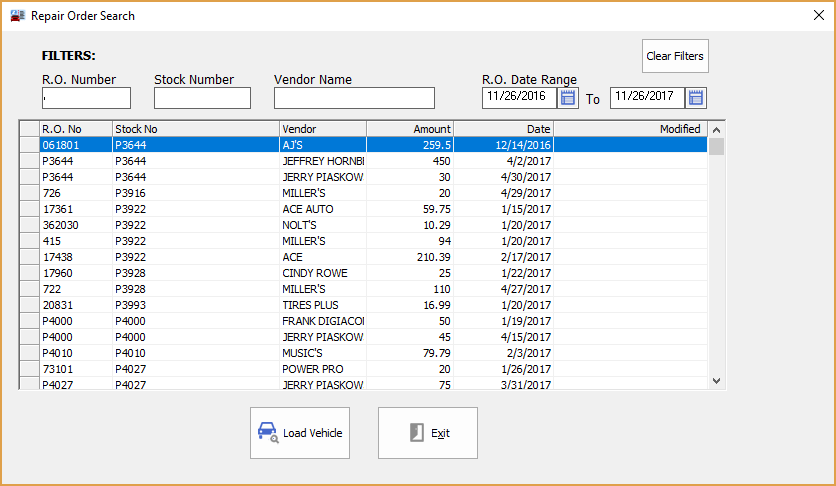Focus the Stock Number filter field

coord(202,98)
